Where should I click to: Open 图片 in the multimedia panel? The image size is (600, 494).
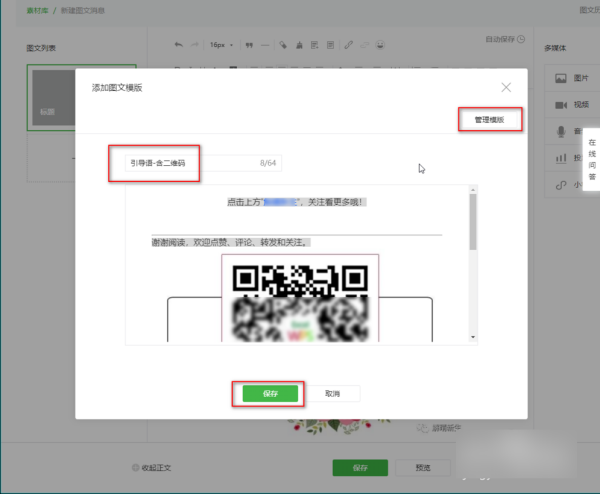(572, 78)
